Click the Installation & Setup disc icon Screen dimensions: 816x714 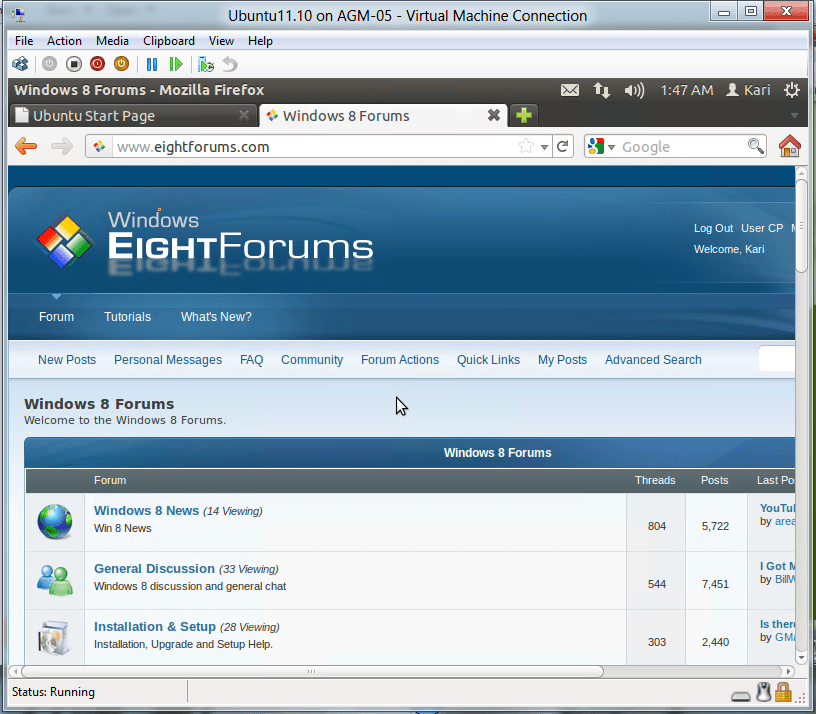(54, 638)
